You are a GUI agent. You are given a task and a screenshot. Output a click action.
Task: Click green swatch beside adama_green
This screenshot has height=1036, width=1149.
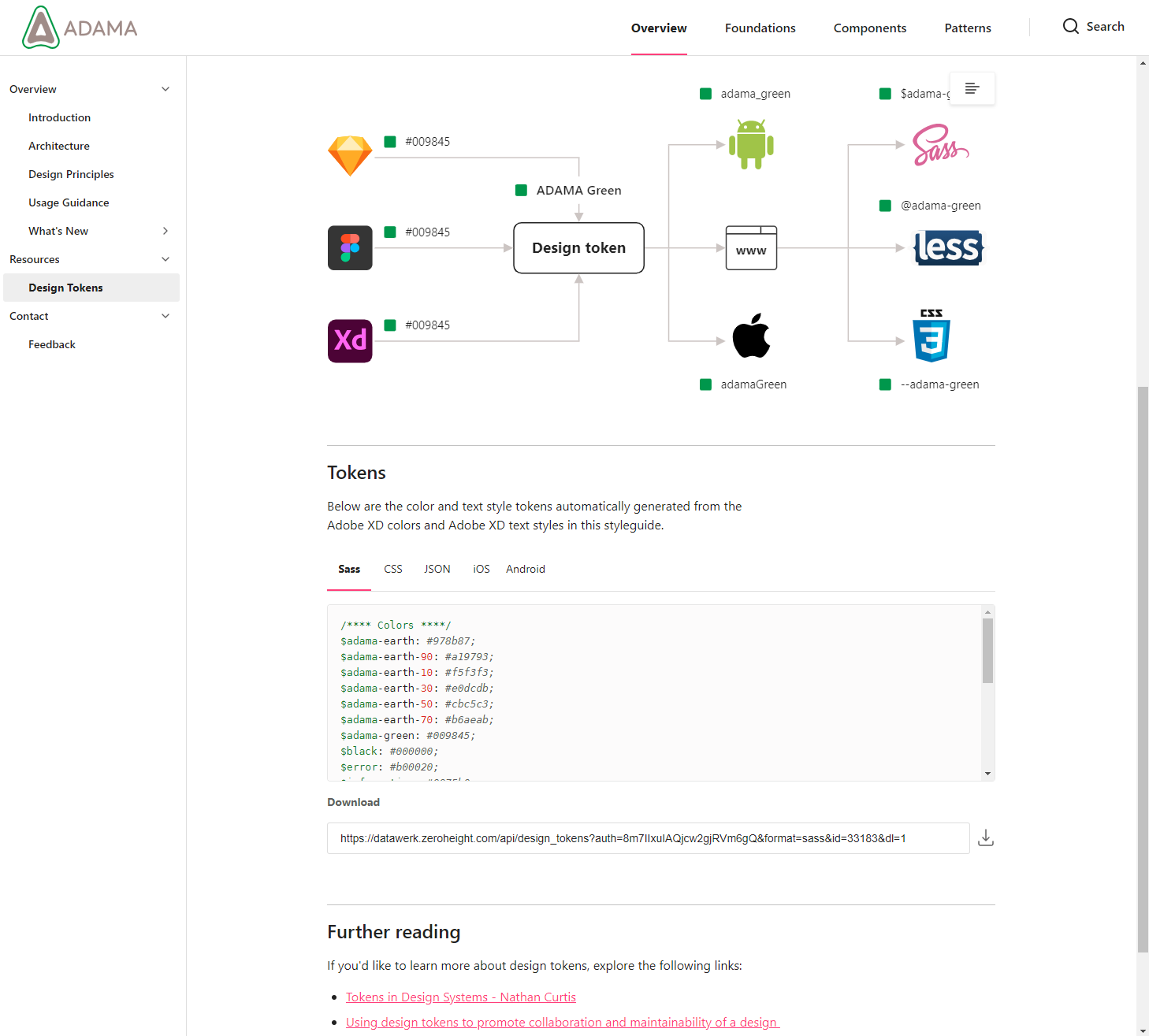click(705, 94)
